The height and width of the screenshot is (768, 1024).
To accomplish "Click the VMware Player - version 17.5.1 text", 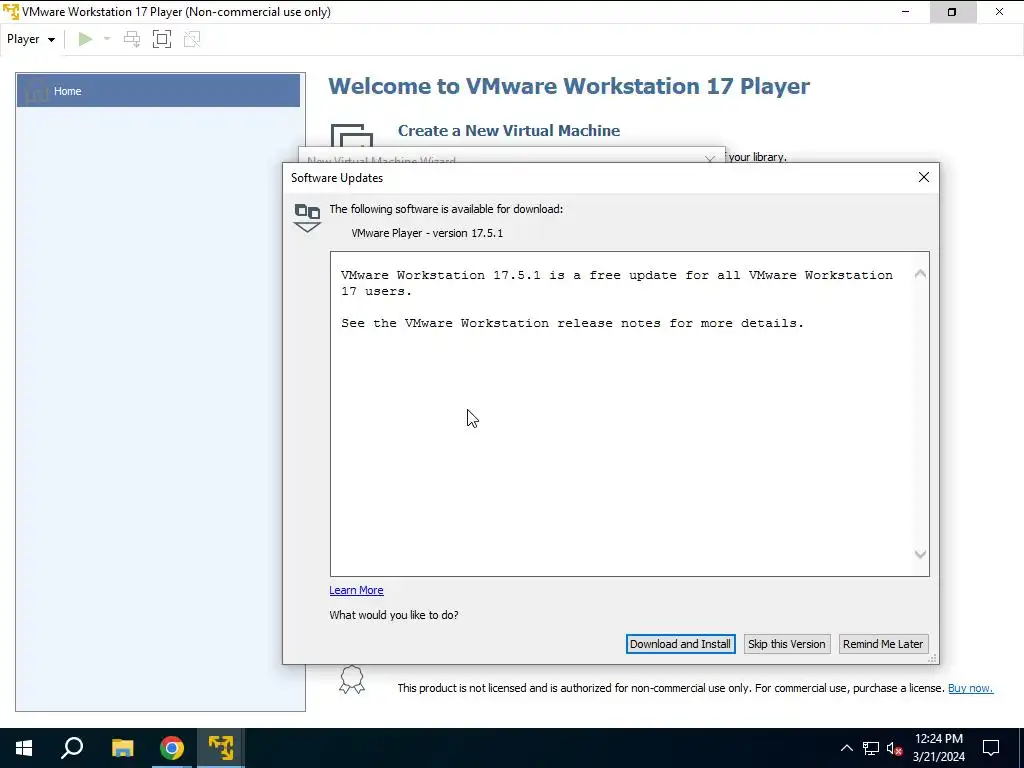I will click(x=427, y=233).
